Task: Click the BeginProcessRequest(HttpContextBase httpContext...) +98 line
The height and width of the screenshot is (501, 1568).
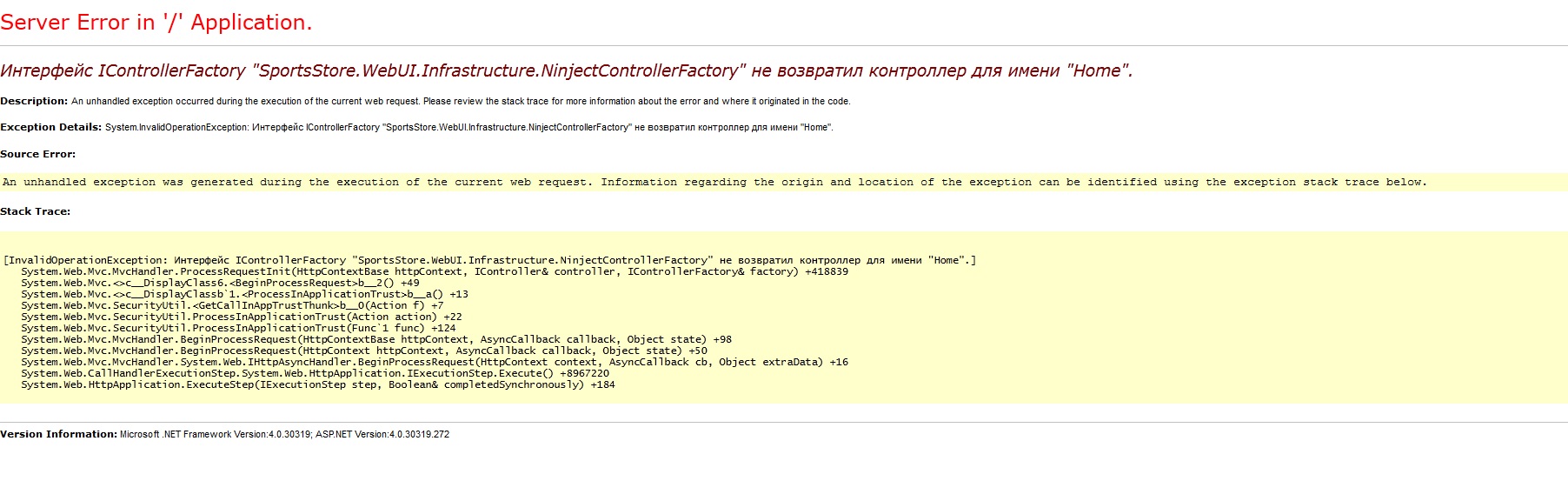Action: [x=376, y=339]
